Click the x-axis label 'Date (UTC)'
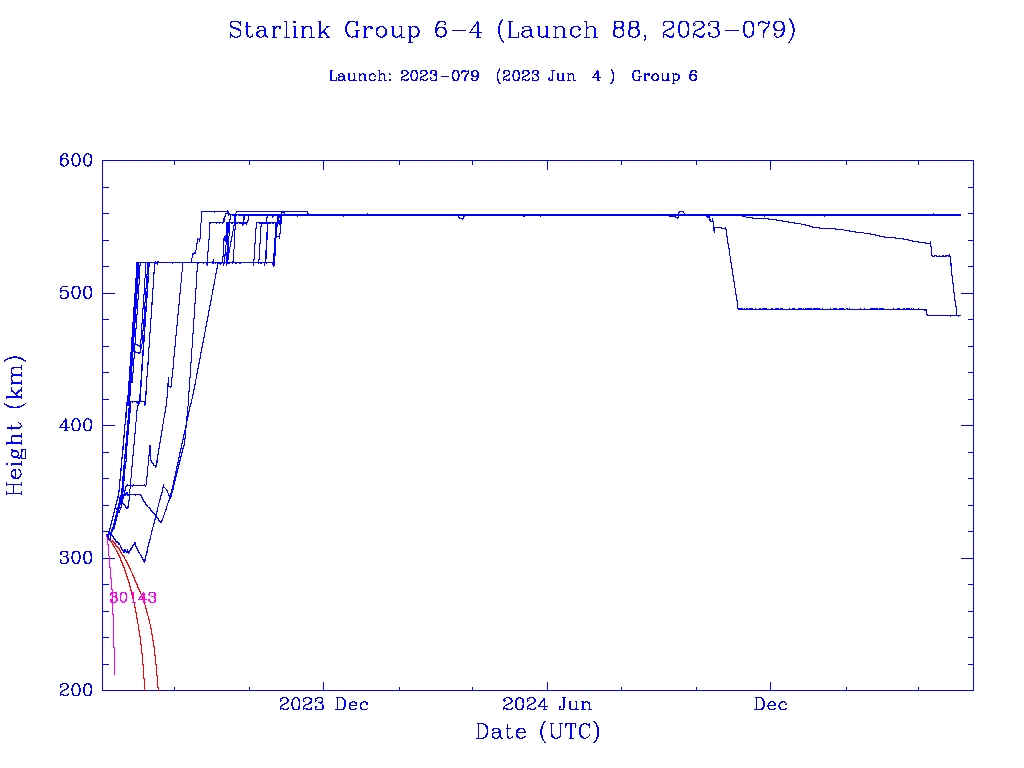1024x768 pixels. point(537,731)
